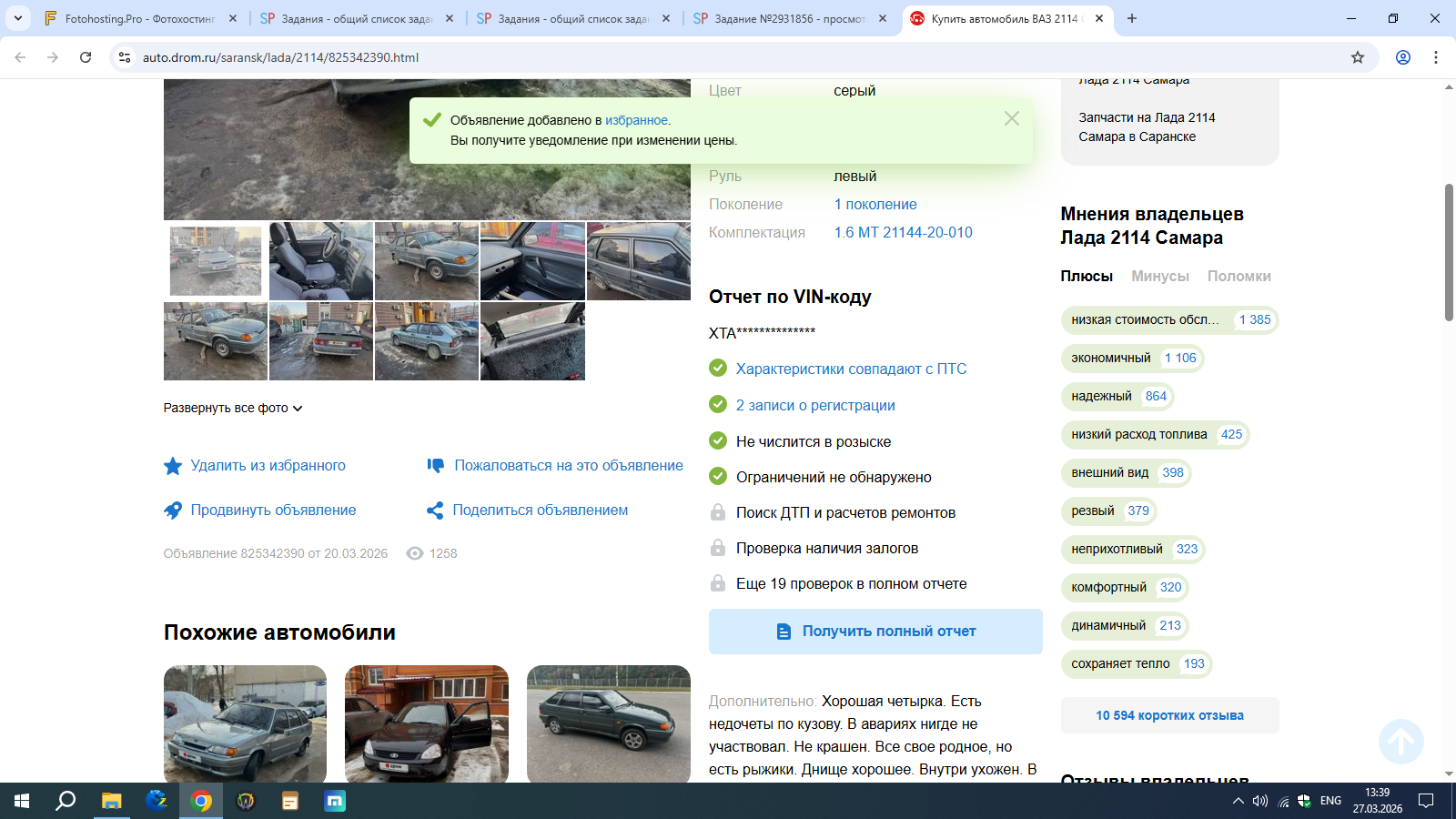Bookmark this page with the star icon

click(x=1358, y=57)
